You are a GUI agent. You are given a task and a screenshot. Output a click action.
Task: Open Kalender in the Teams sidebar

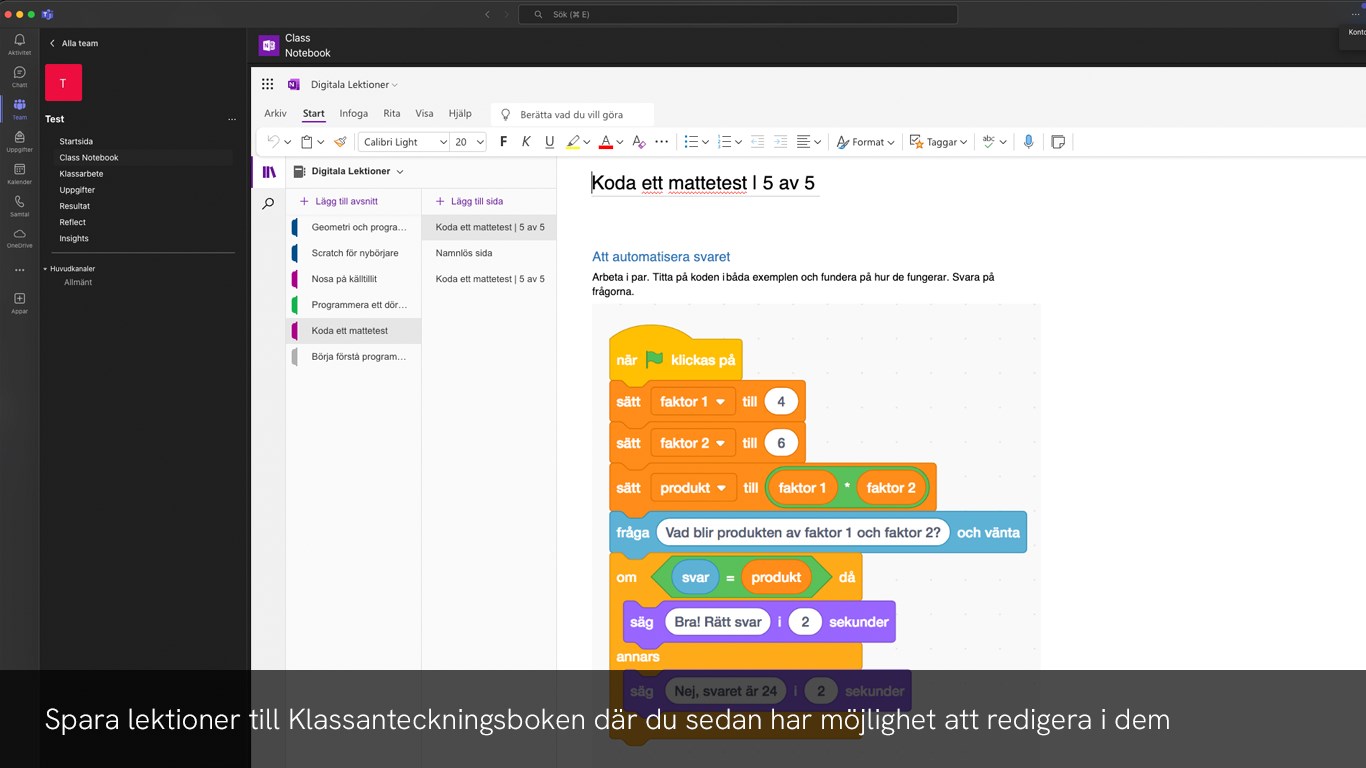tap(19, 174)
